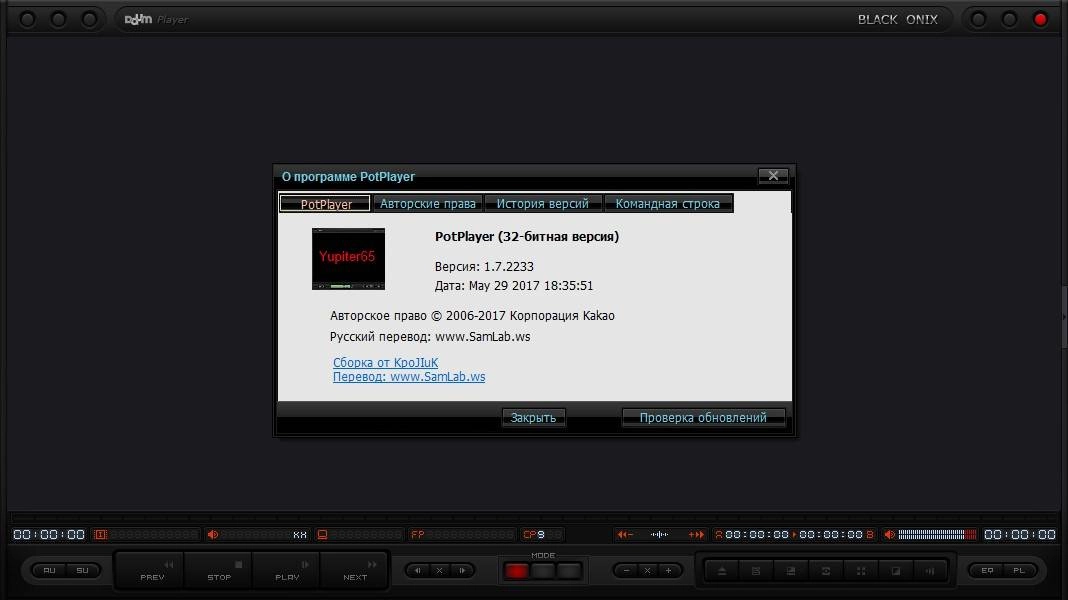Click the elapsed time counter on the left

49,535
